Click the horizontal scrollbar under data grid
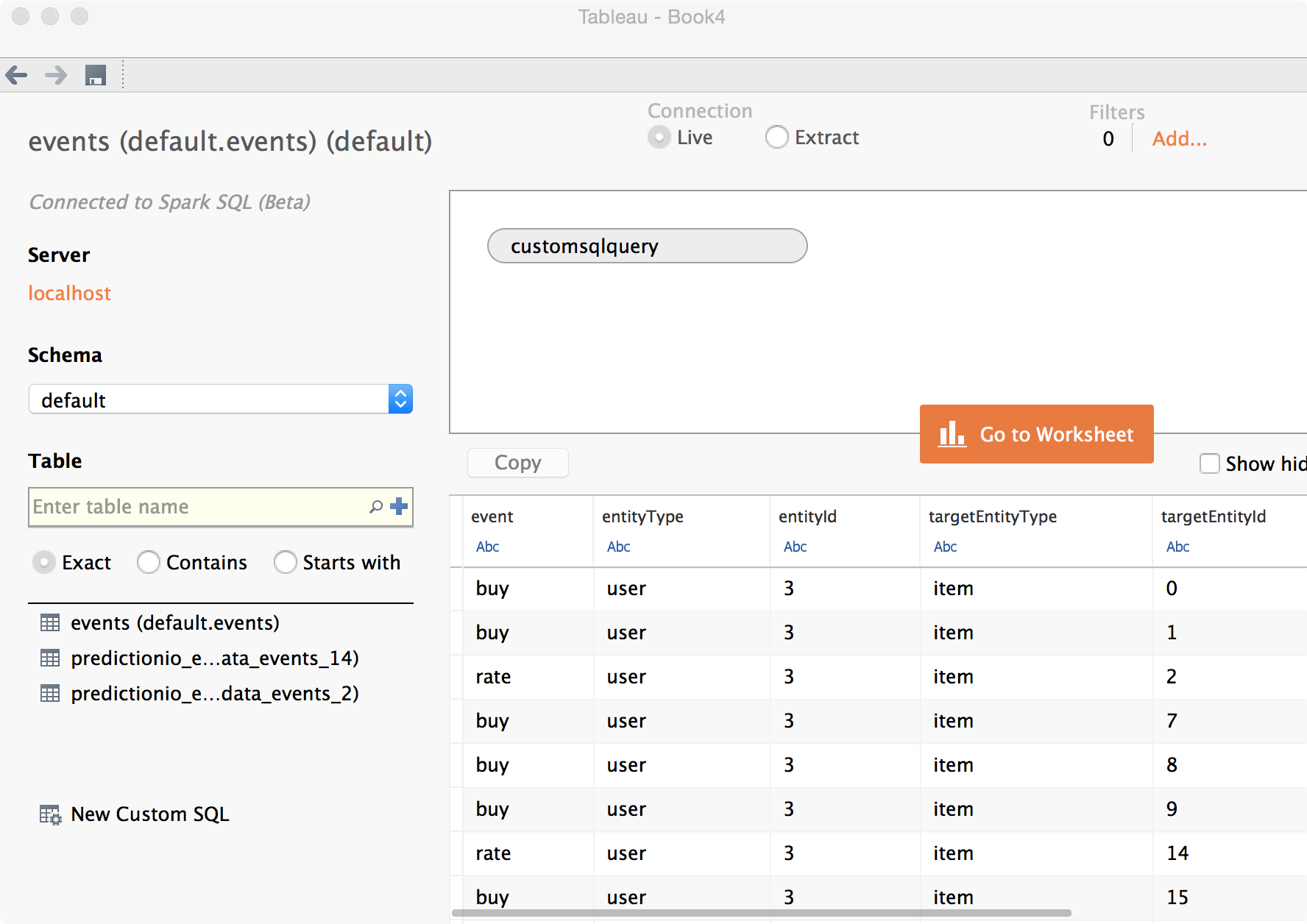This screenshot has width=1307, height=924. [x=761, y=913]
